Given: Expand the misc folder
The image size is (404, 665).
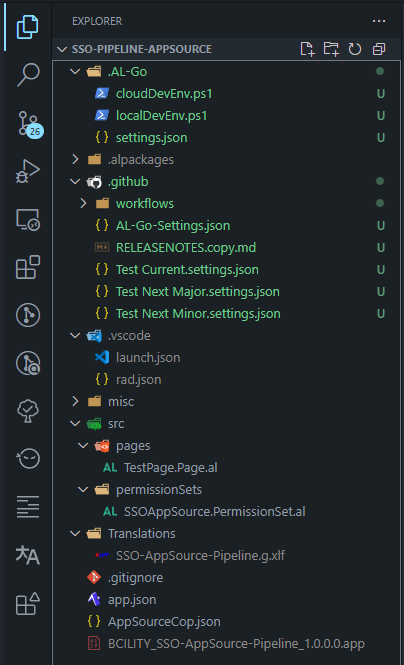Looking at the screenshot, I should point(75,401).
